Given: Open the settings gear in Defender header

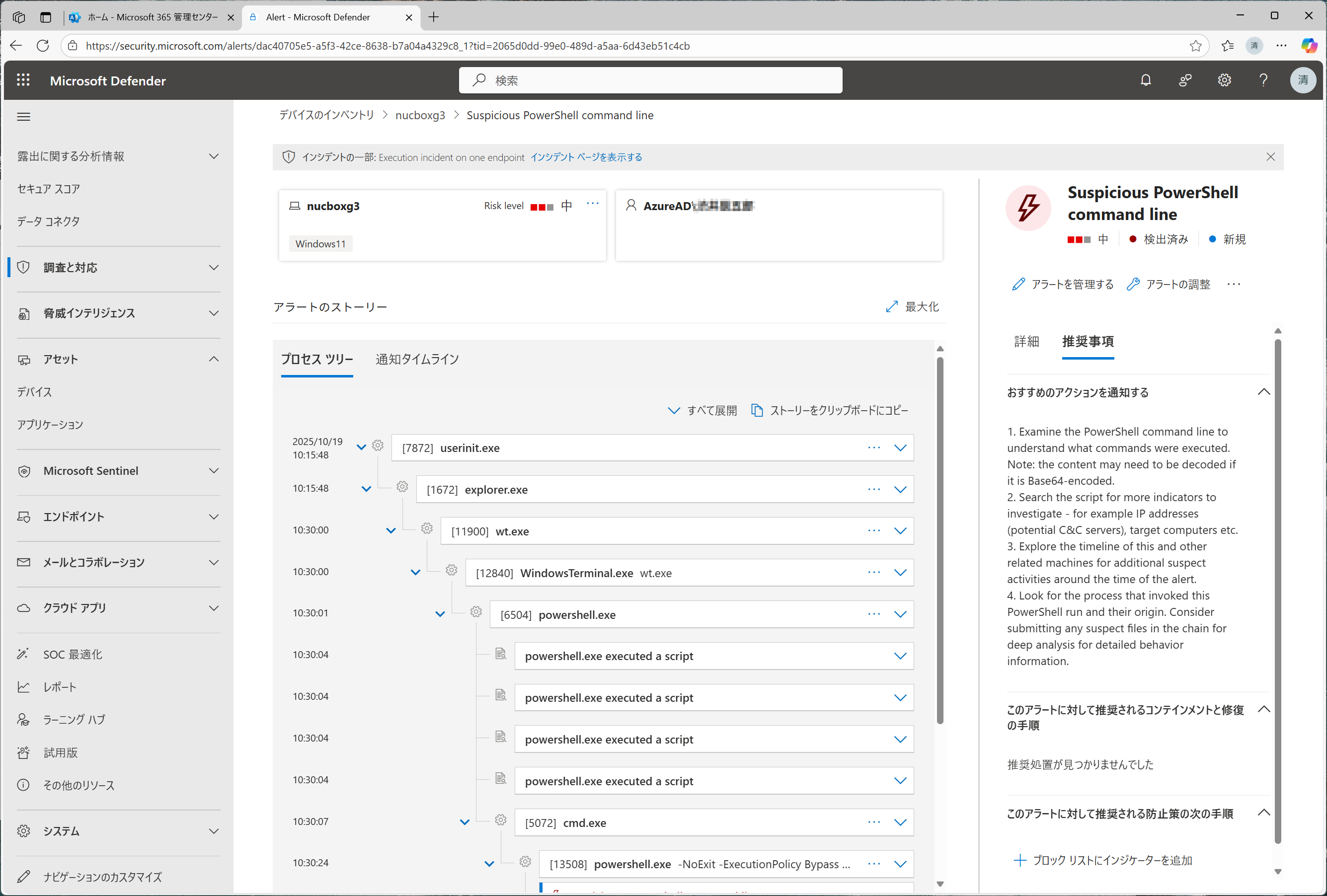Looking at the screenshot, I should (1224, 80).
